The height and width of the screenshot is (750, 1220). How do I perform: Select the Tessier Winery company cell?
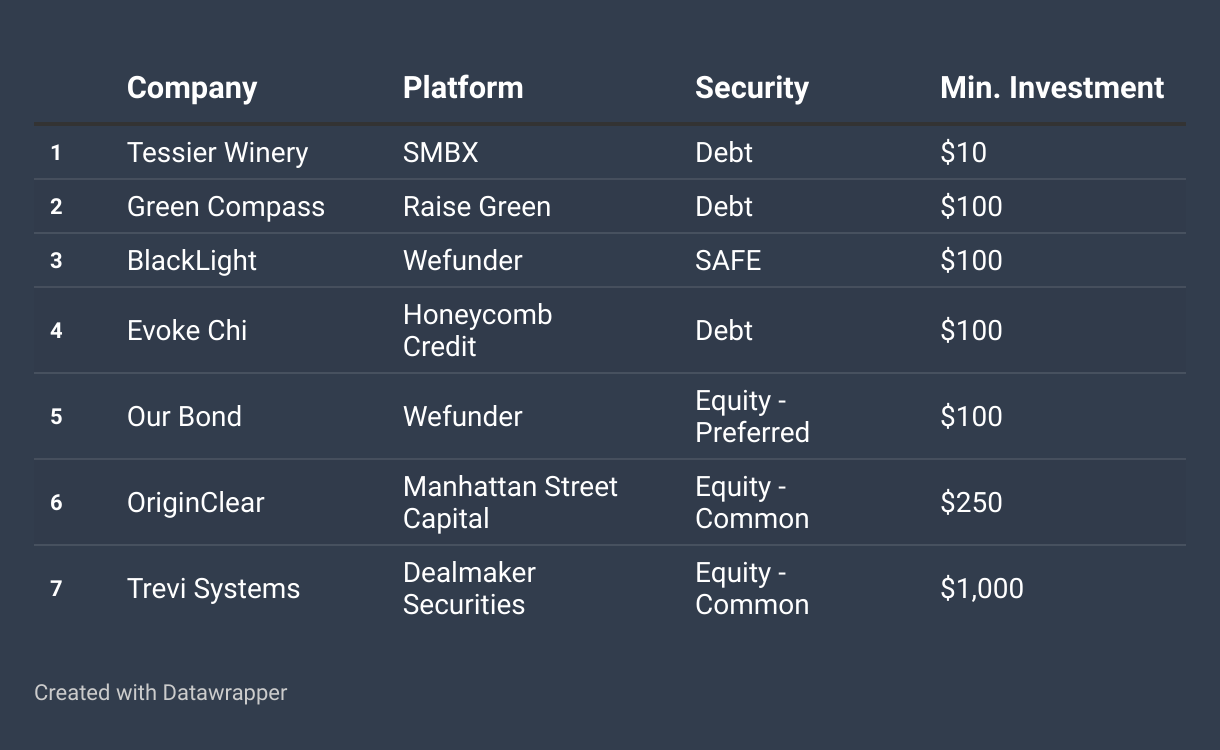tap(217, 152)
